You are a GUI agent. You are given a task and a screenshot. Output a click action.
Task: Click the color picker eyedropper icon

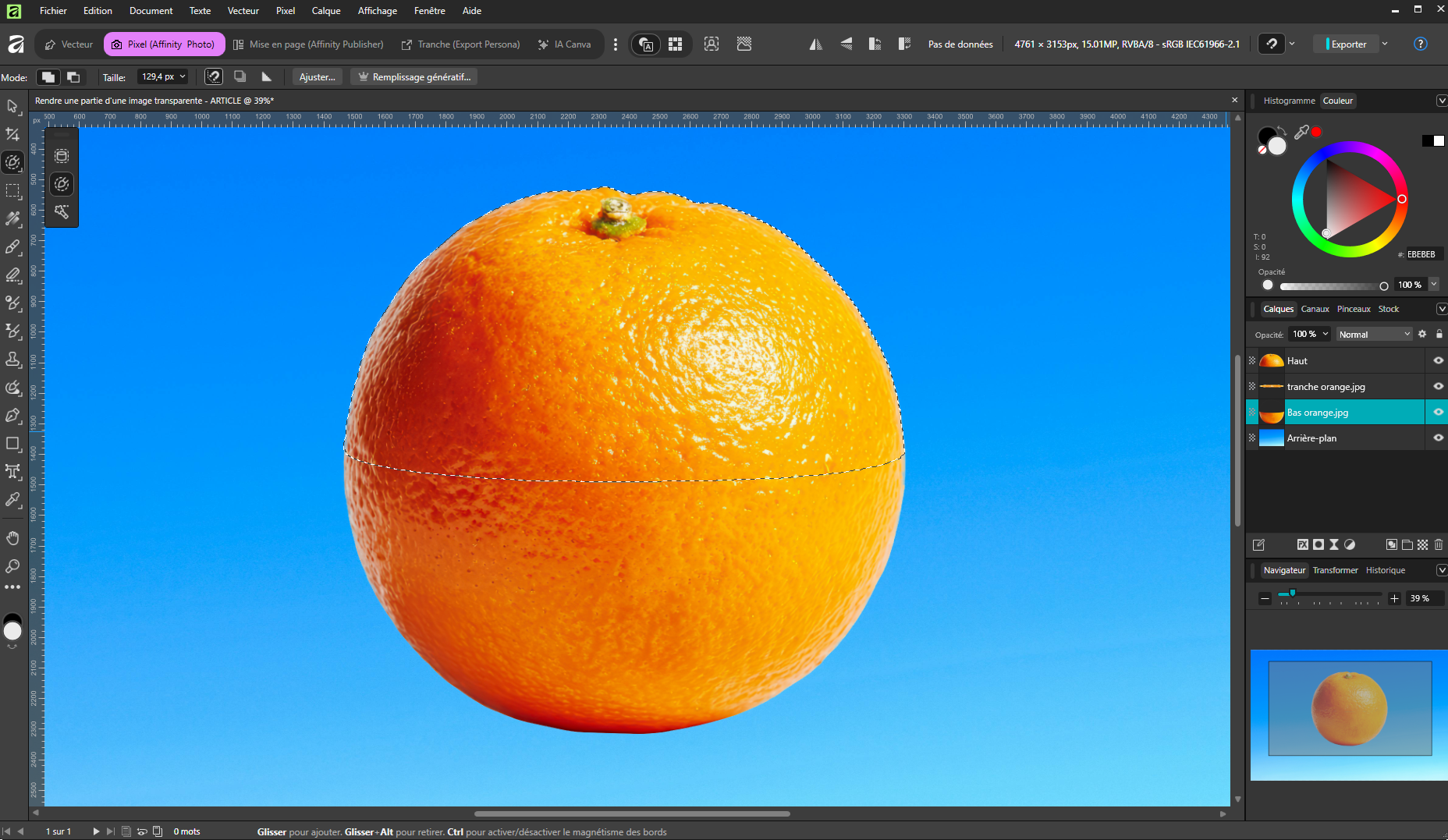click(x=1301, y=133)
